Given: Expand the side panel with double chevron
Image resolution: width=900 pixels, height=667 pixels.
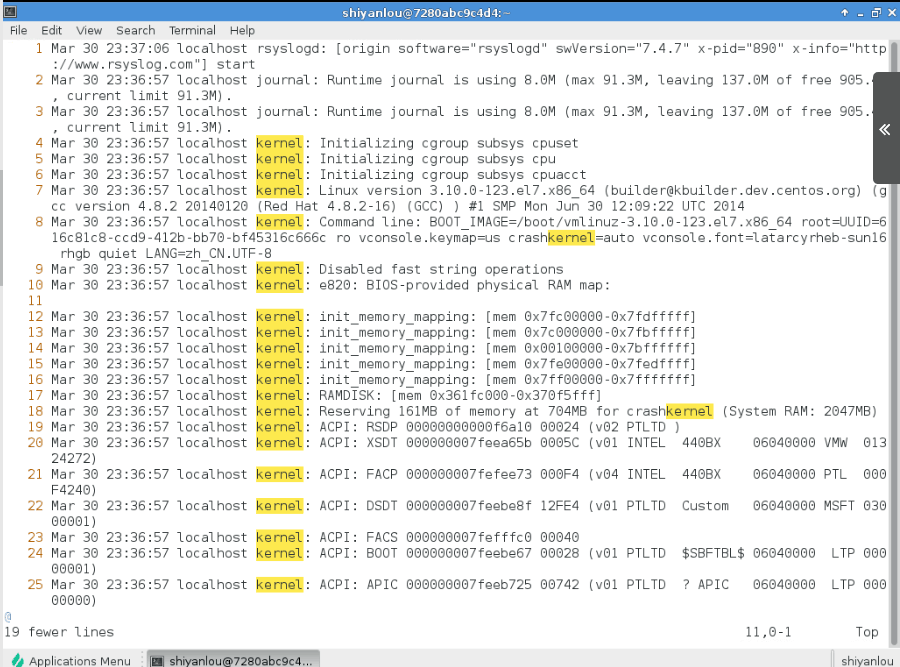Looking at the screenshot, I should 884,130.
